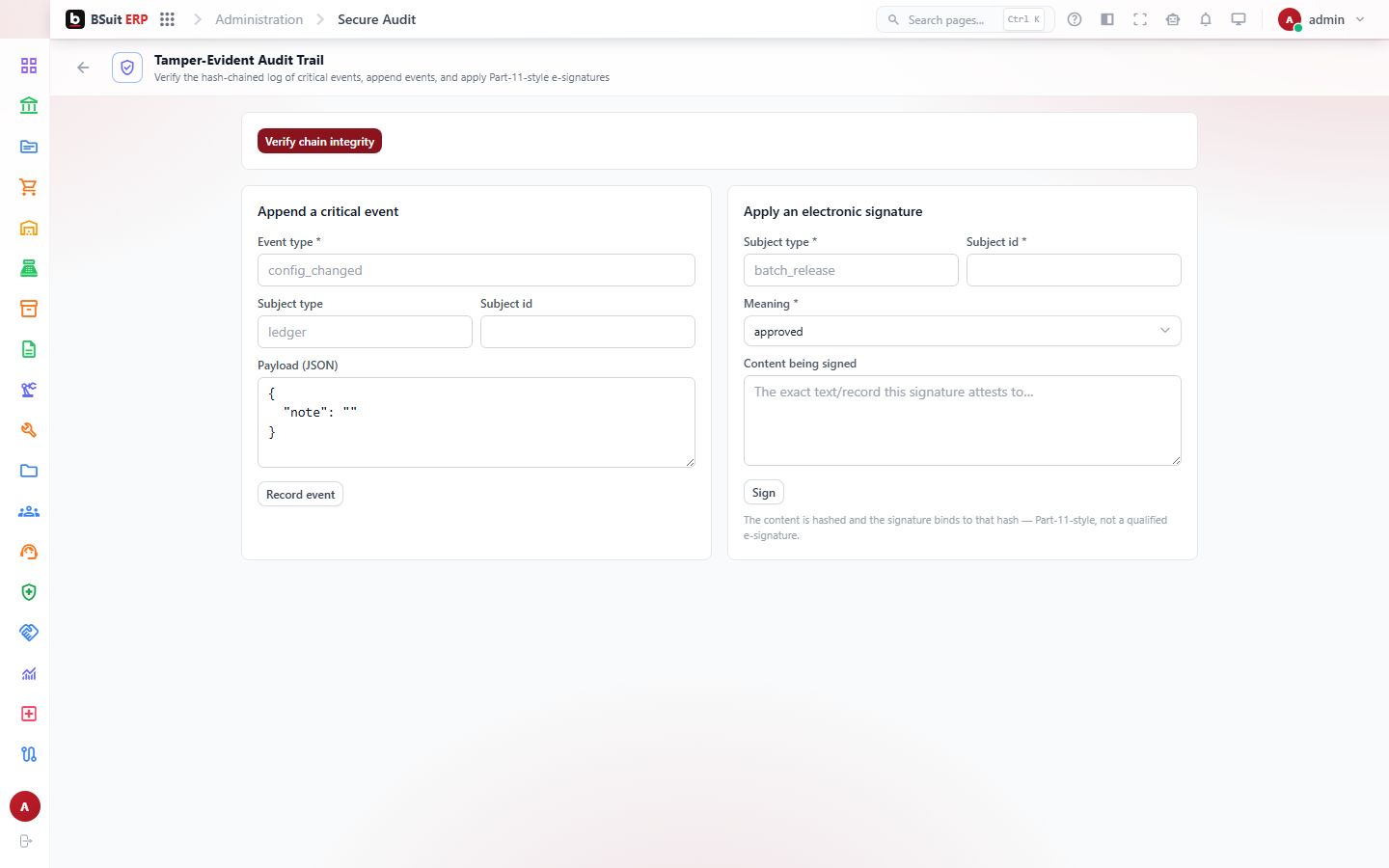Viewport: 1389px width, 868px height.
Task: Toggle the side panel layout icon
Action: [1107, 19]
